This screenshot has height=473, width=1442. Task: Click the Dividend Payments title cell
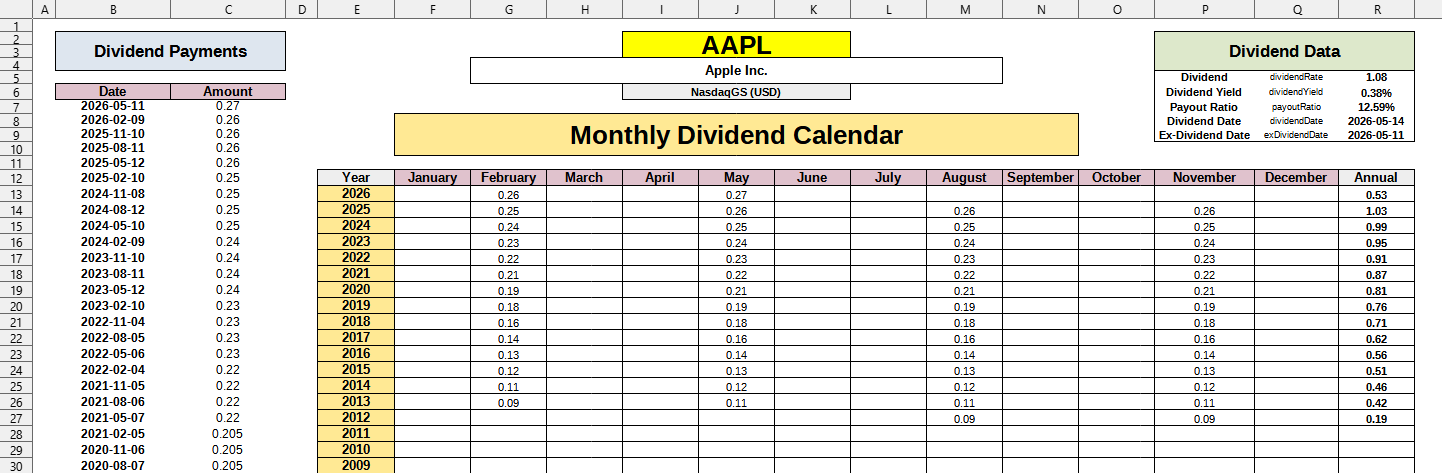(170, 51)
